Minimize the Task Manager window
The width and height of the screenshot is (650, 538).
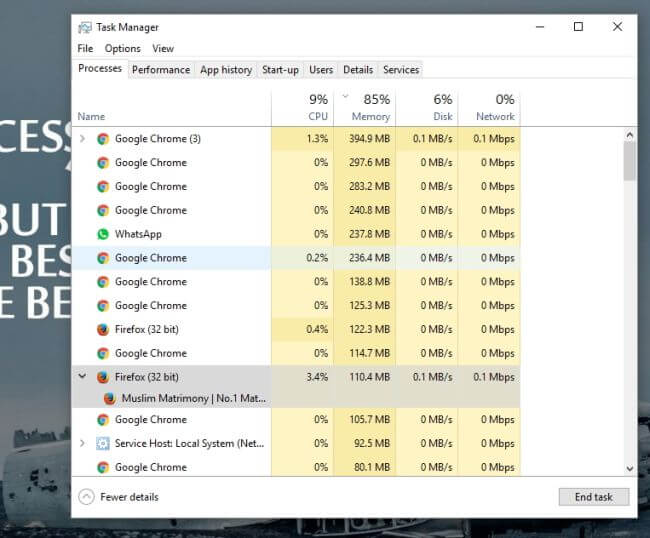540,27
